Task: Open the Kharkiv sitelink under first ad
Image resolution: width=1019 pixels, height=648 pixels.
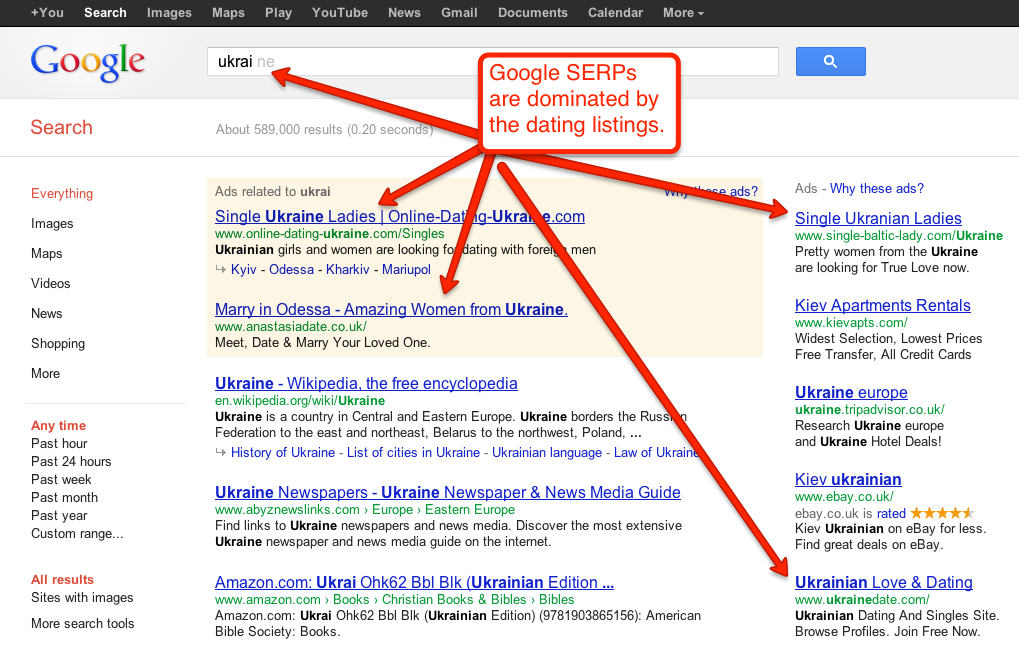Action: click(348, 269)
